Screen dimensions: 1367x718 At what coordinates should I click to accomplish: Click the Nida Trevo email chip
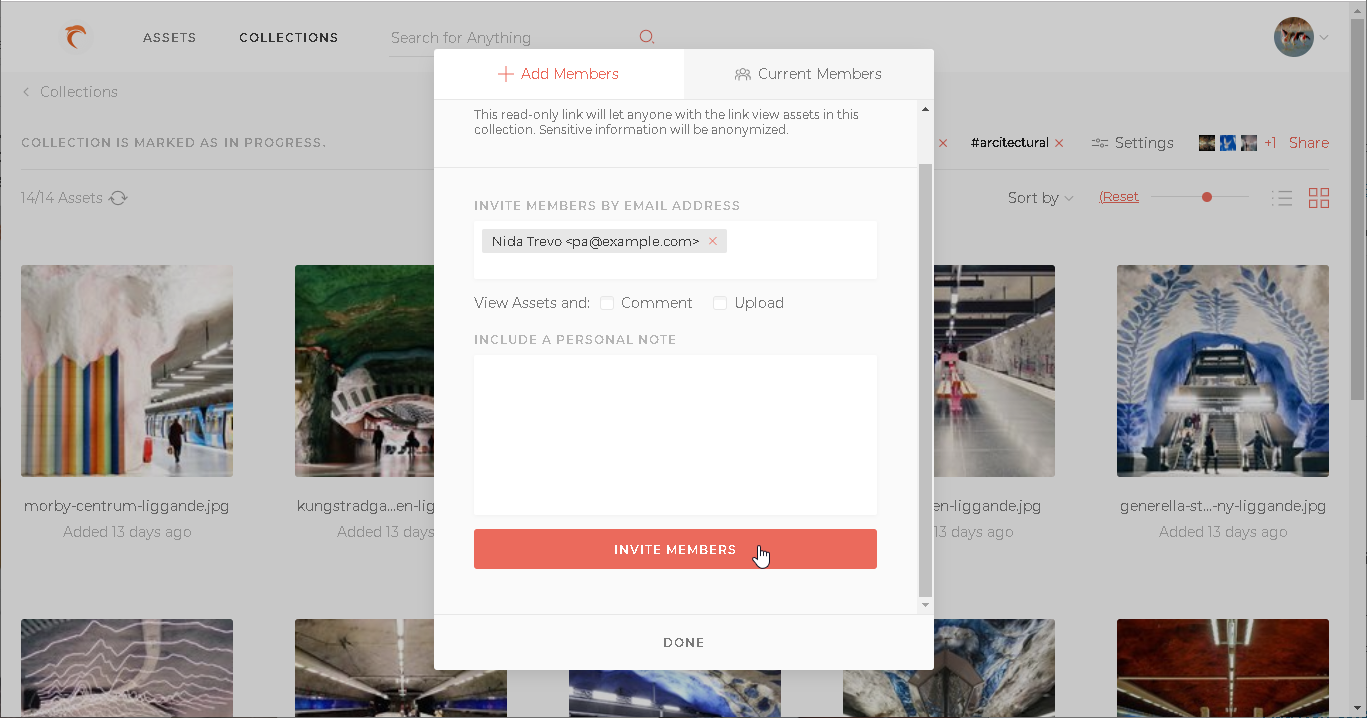[604, 241]
